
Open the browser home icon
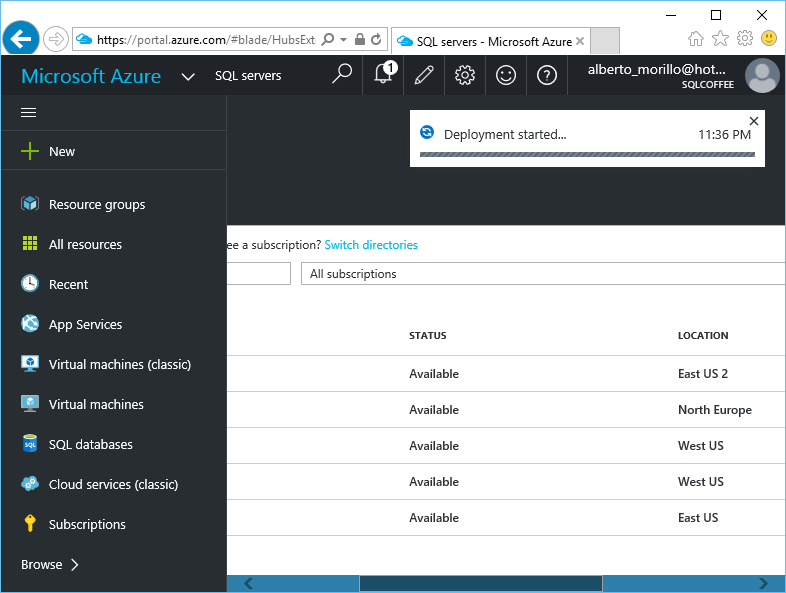coord(695,38)
